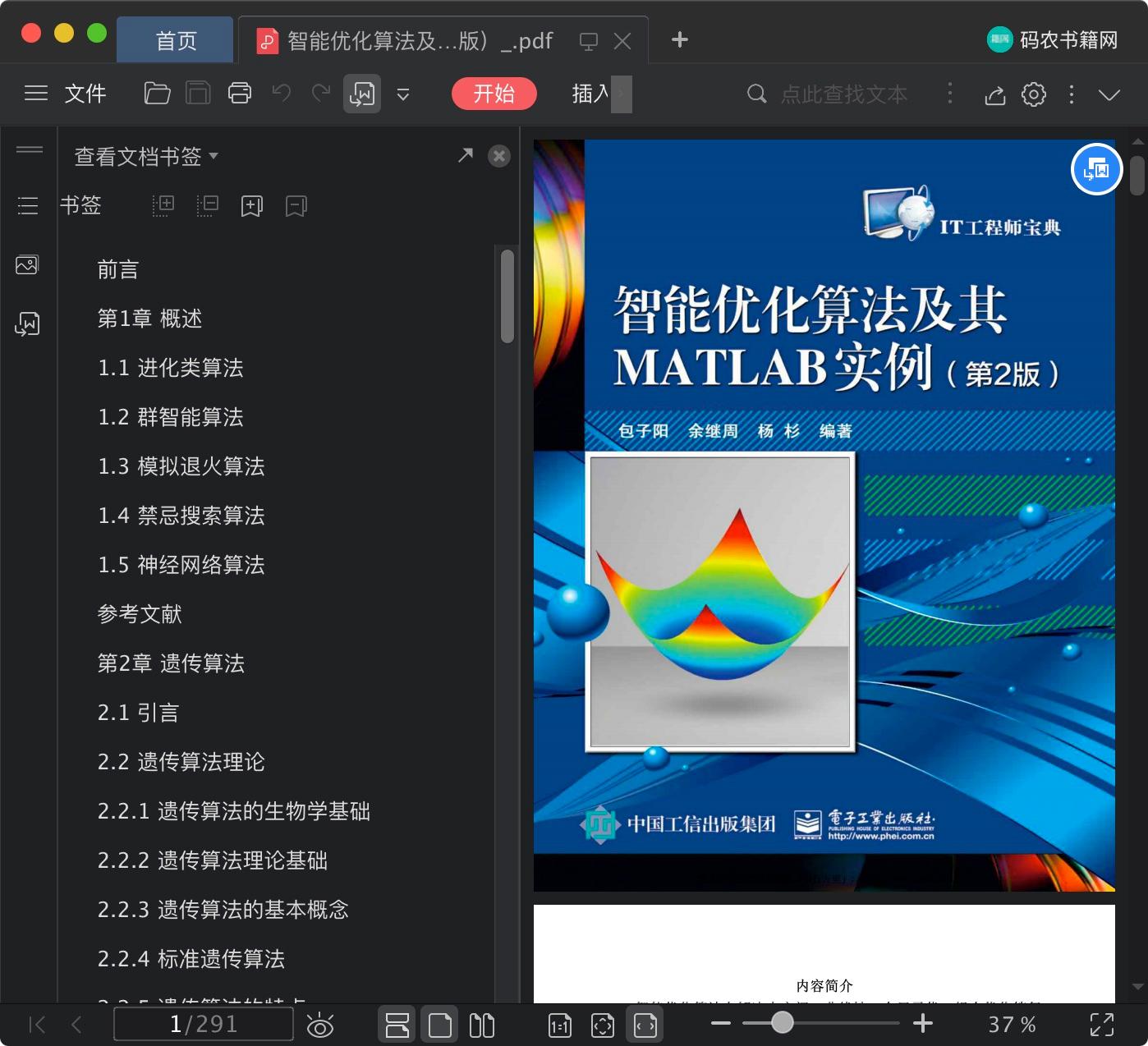Go to bookmark 2.1 引言
This screenshot has height=1046, width=1148.
pyautogui.click(x=138, y=713)
